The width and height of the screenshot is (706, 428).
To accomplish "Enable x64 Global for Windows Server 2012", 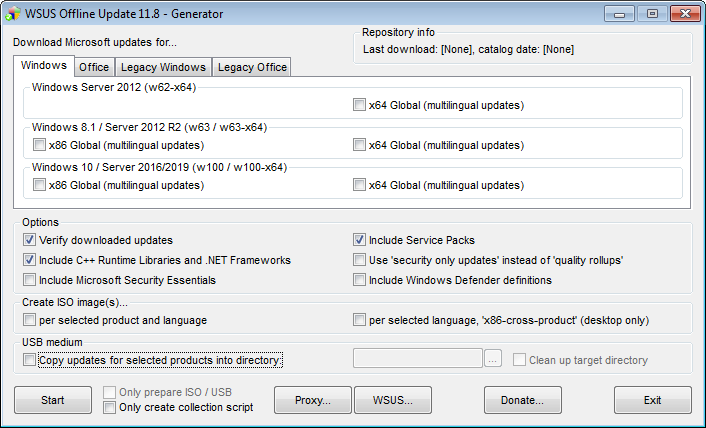I will click(360, 105).
